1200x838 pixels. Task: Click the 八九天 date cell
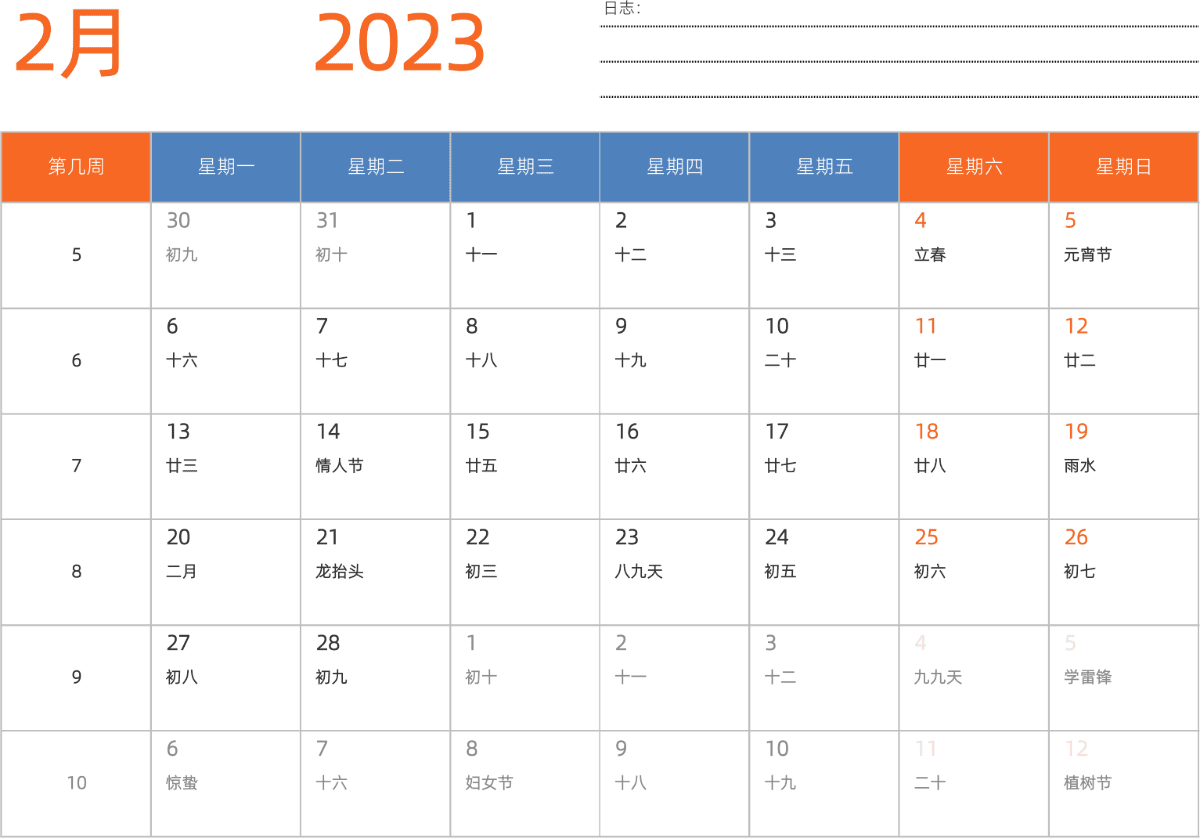click(675, 572)
